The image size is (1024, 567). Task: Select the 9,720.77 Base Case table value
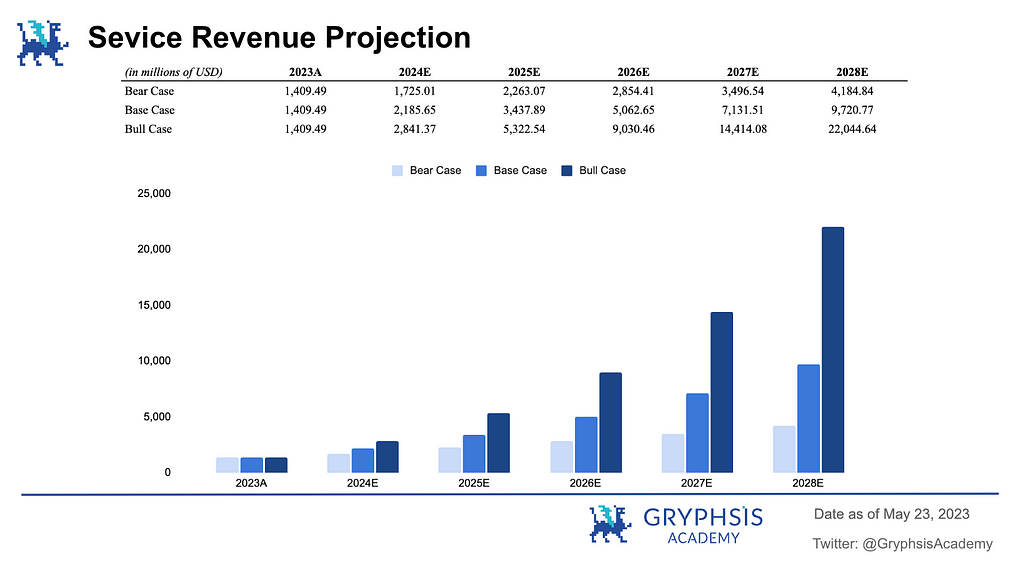852,110
